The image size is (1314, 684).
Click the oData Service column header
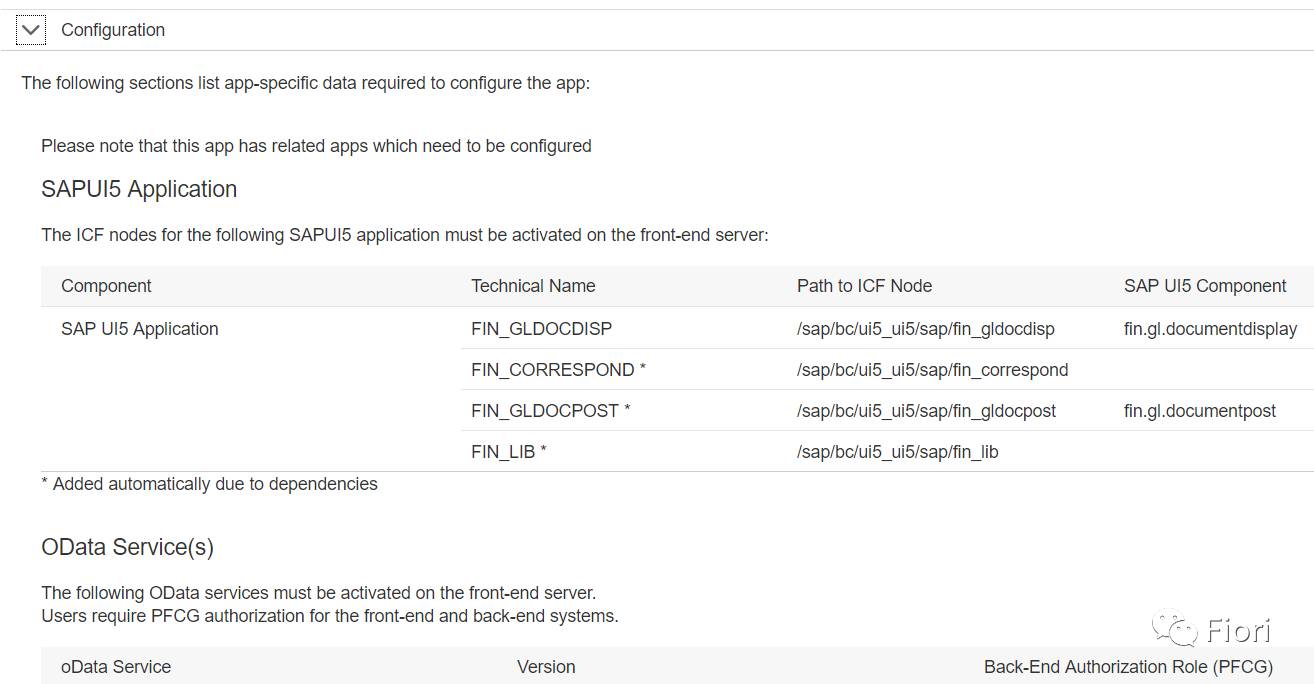point(116,667)
